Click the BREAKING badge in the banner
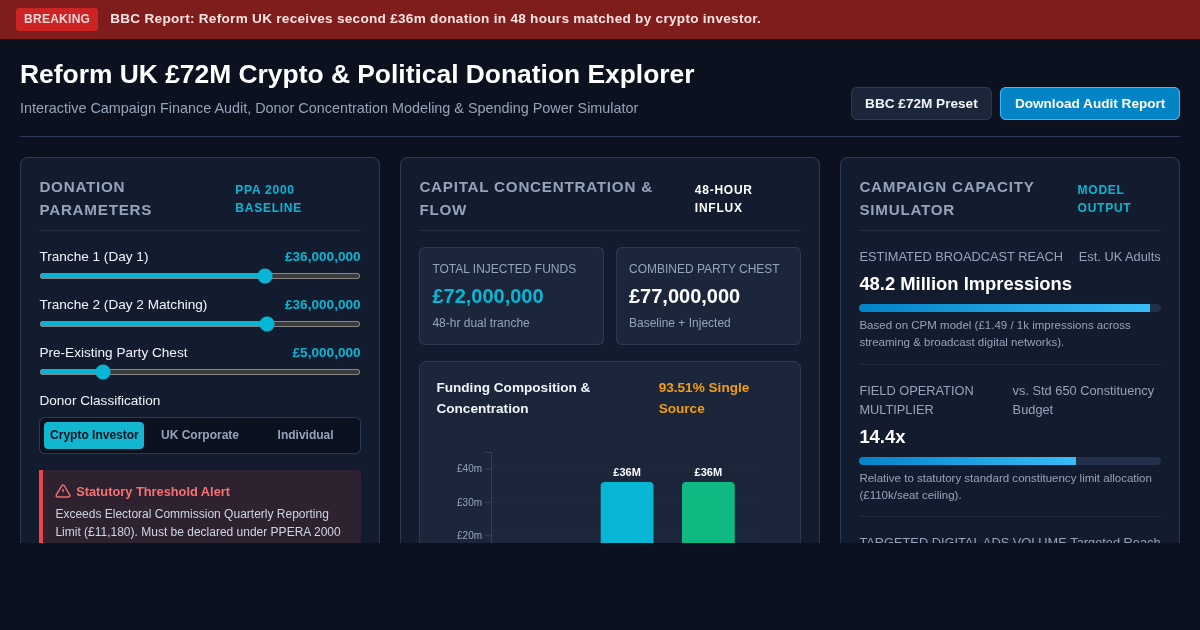The height and width of the screenshot is (630, 1200). tap(57, 19)
